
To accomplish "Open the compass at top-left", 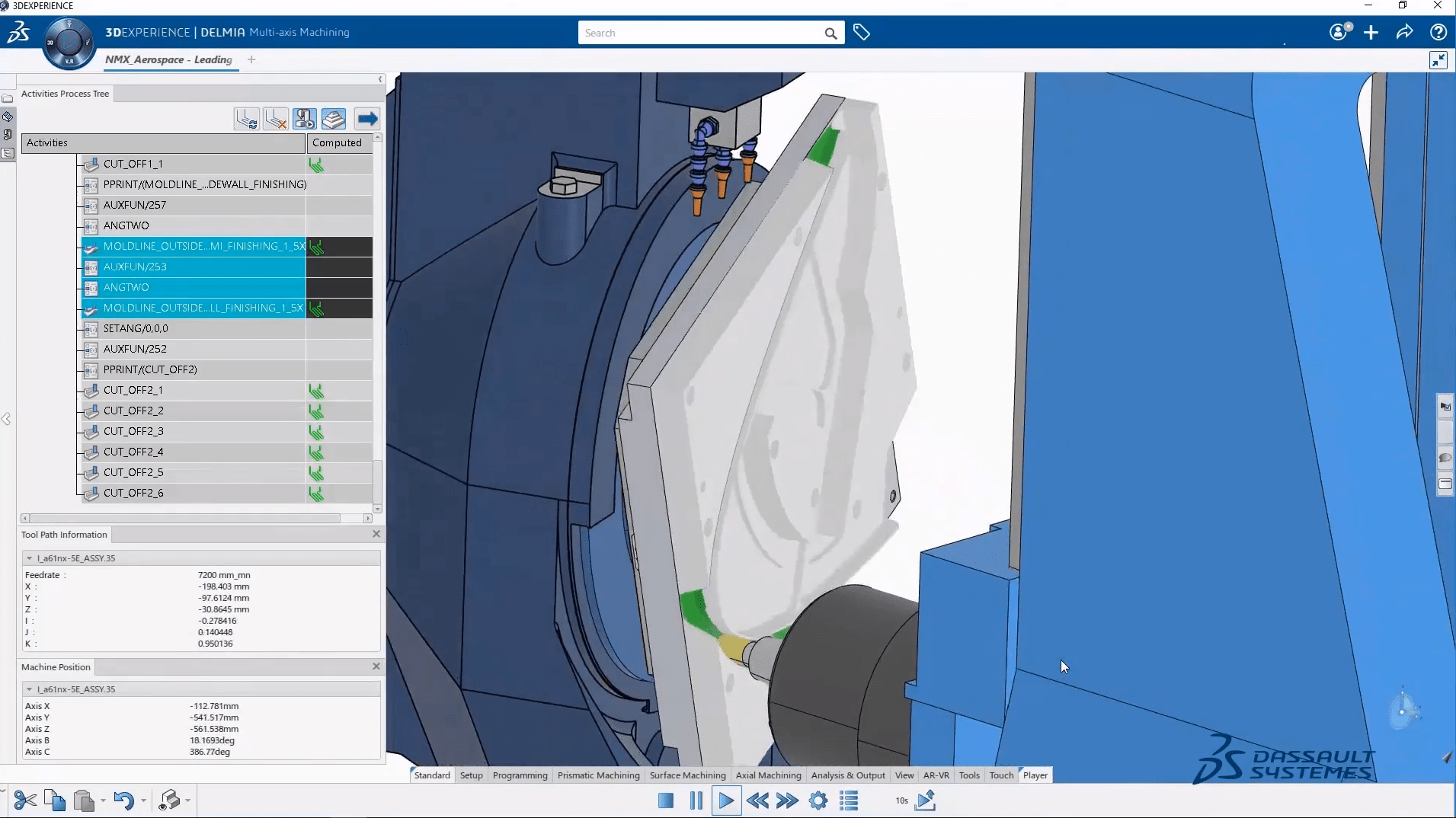I will (x=69, y=43).
